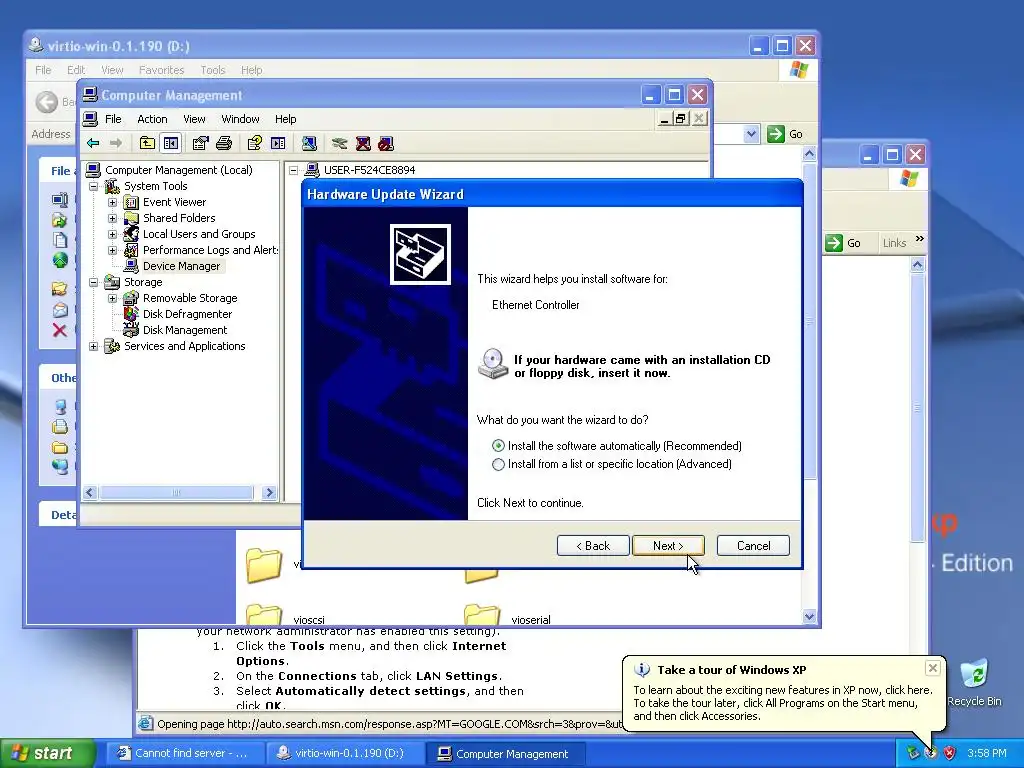The image size is (1024, 768).
Task: Open Favorites menu in virtio-win window
Action: pos(161,70)
